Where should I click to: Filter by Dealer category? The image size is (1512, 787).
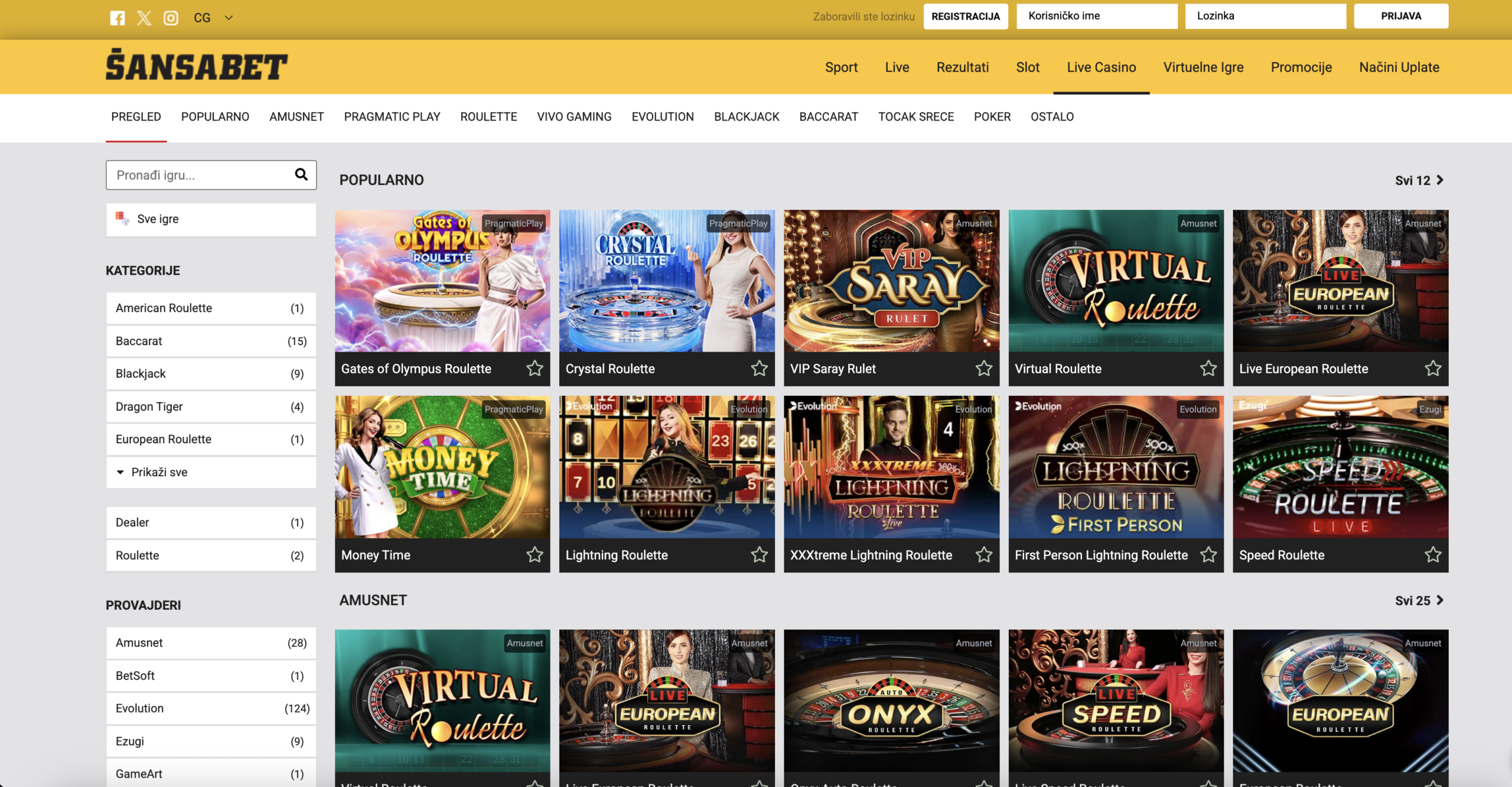click(211, 523)
